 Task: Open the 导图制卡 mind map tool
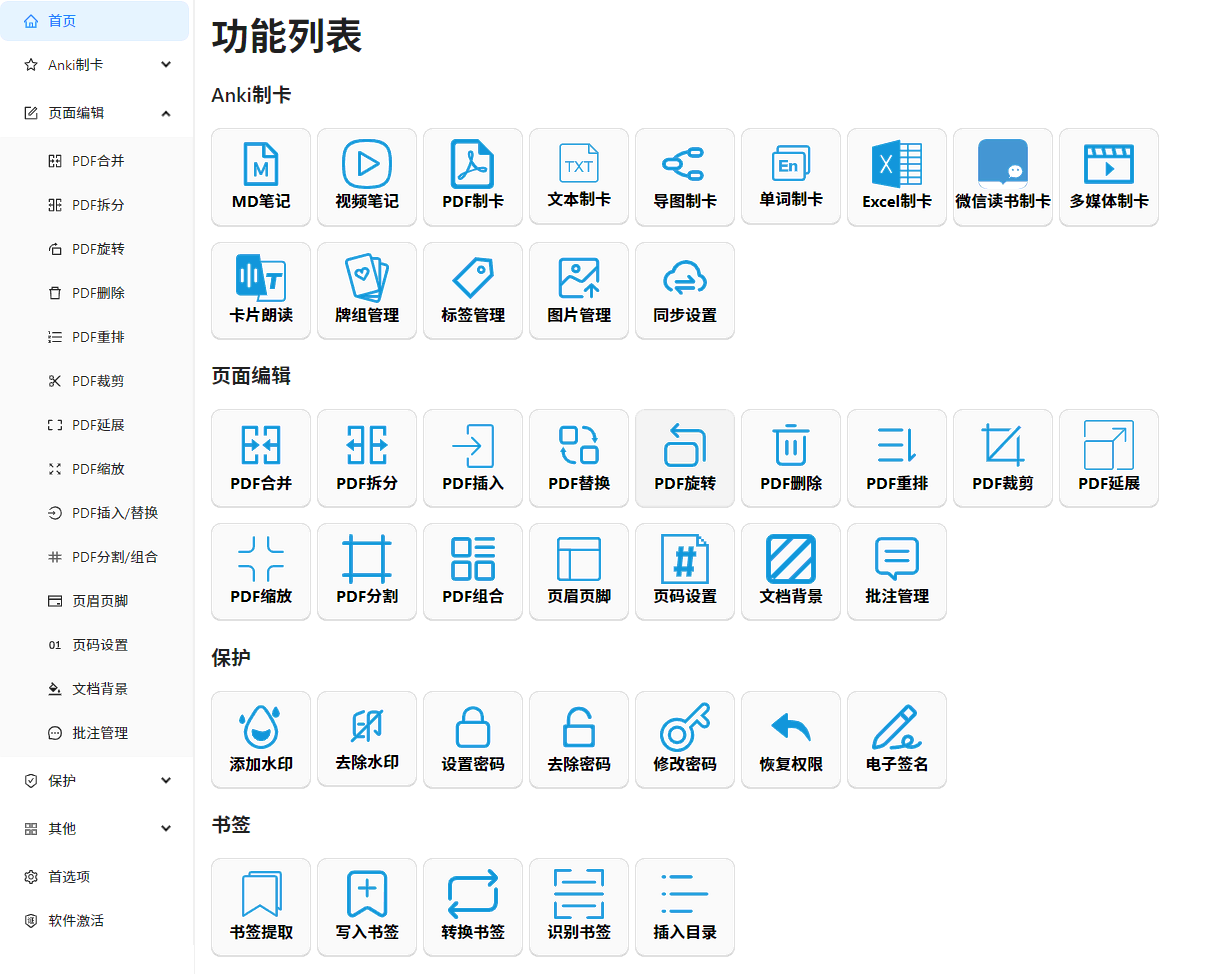(x=685, y=177)
